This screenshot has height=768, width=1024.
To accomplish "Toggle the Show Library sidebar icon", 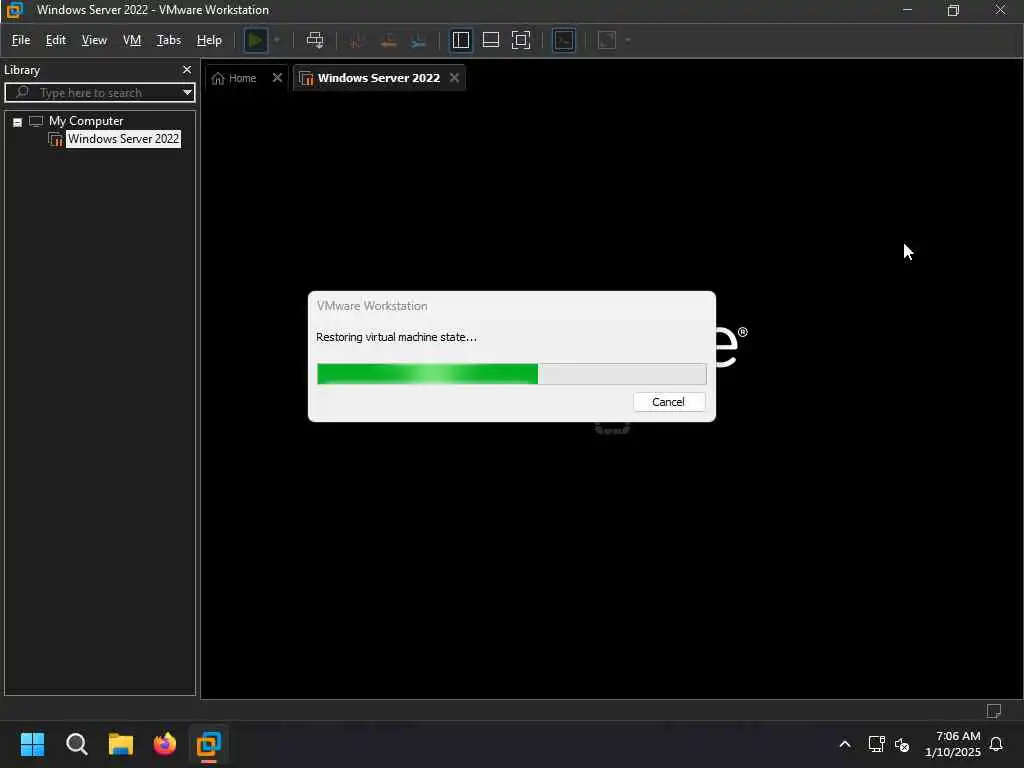I will [x=461, y=40].
